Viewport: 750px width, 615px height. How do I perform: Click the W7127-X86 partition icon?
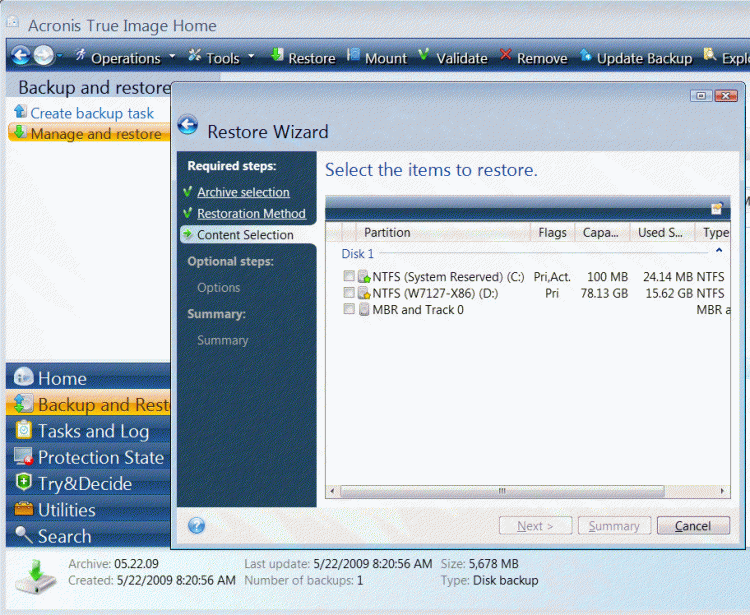[364, 293]
